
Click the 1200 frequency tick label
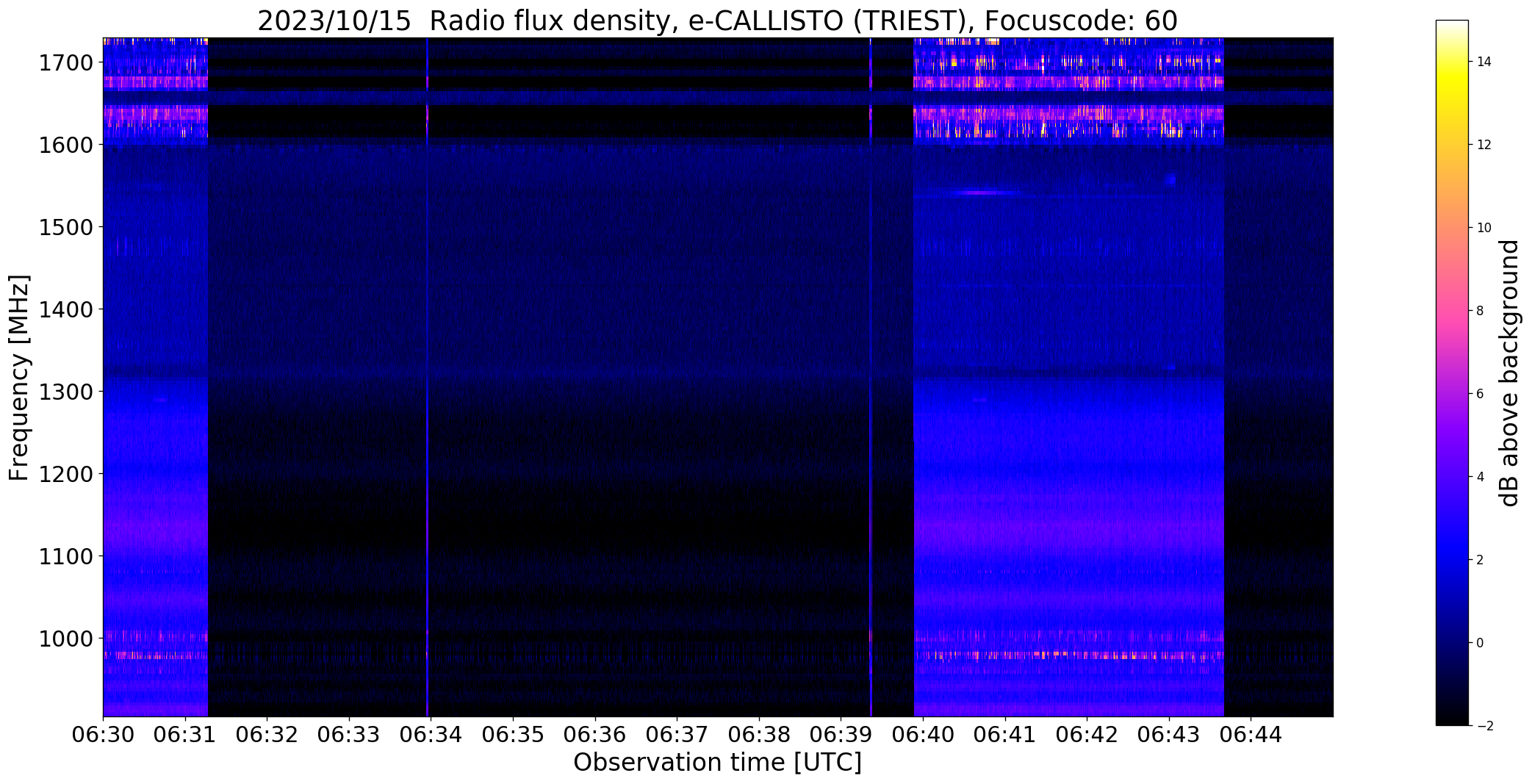point(65,474)
